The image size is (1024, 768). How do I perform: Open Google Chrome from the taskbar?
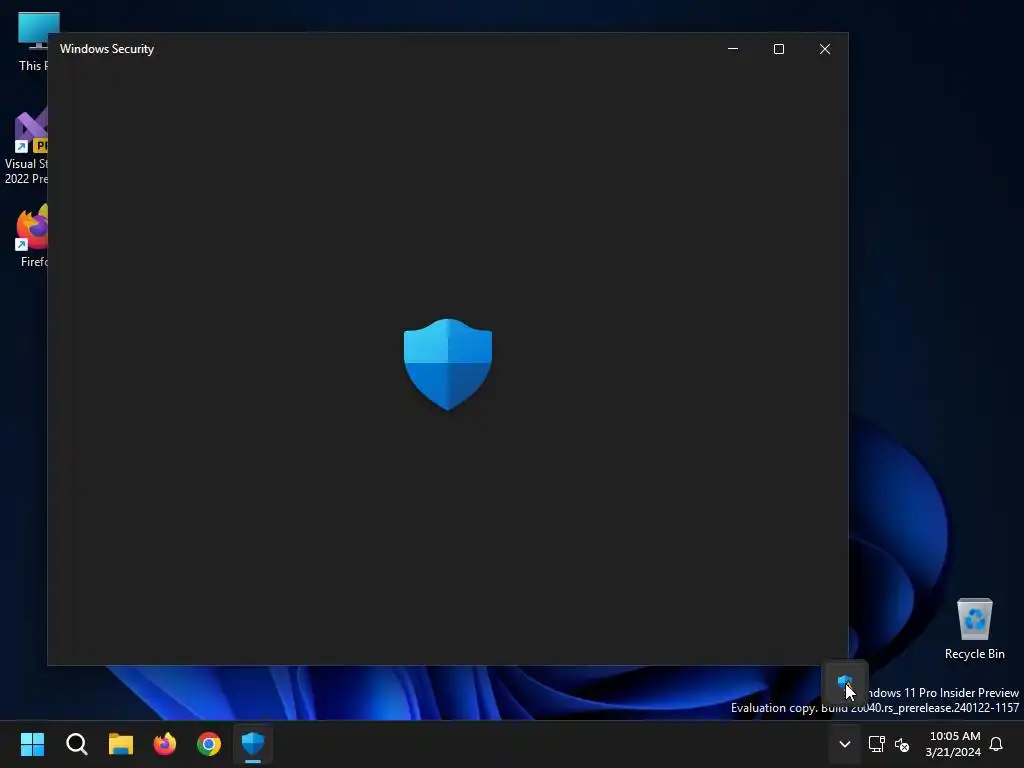[x=209, y=744]
